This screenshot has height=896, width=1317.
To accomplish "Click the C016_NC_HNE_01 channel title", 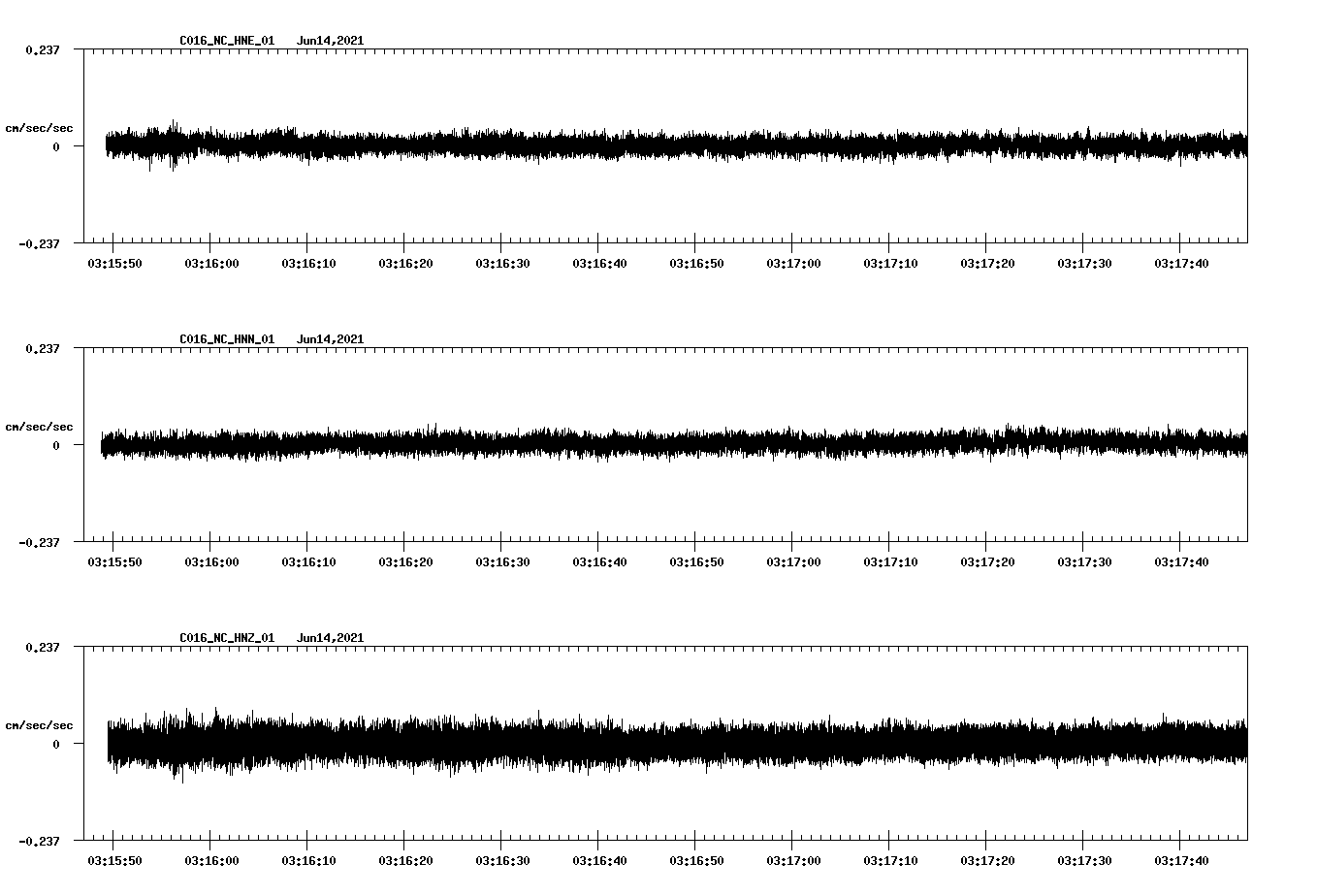I will (x=227, y=41).
